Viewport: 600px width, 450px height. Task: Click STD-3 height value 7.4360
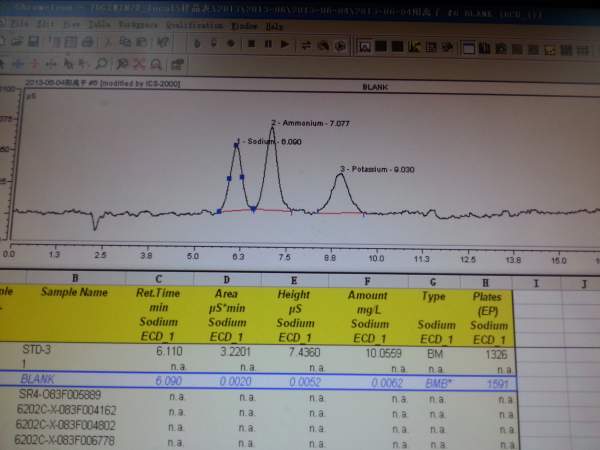point(304,352)
